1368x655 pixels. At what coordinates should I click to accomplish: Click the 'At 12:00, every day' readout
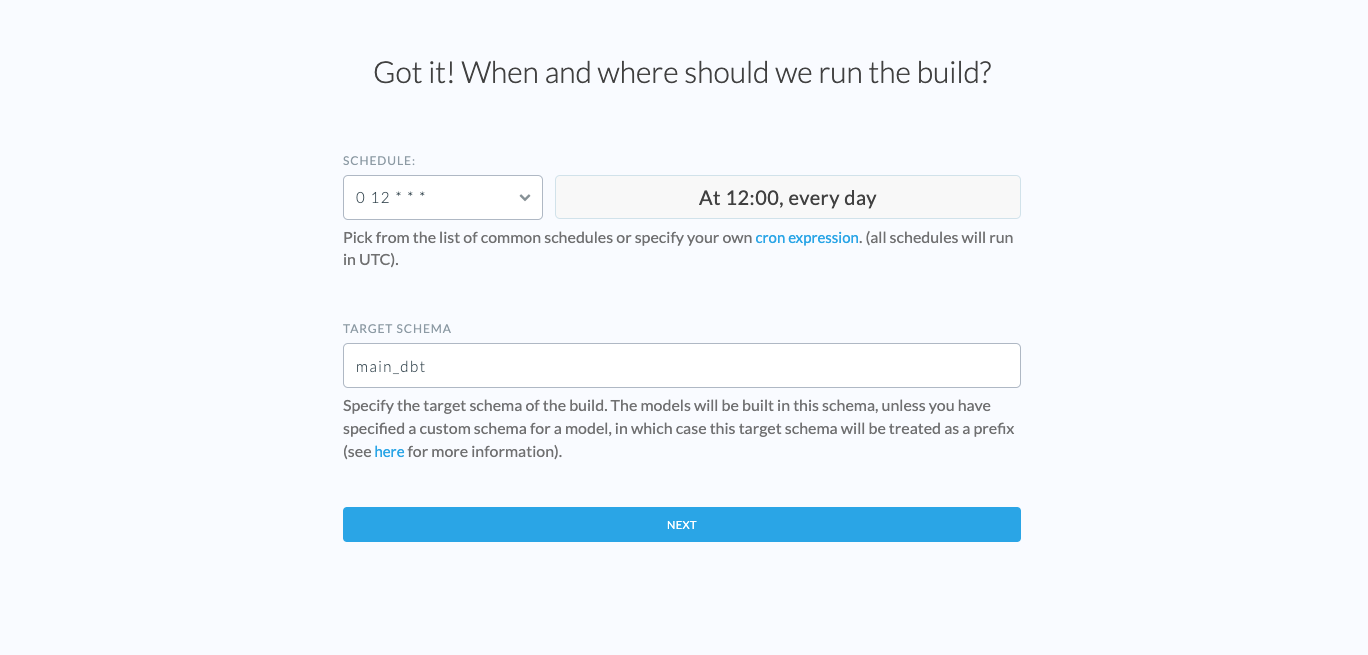(x=787, y=198)
